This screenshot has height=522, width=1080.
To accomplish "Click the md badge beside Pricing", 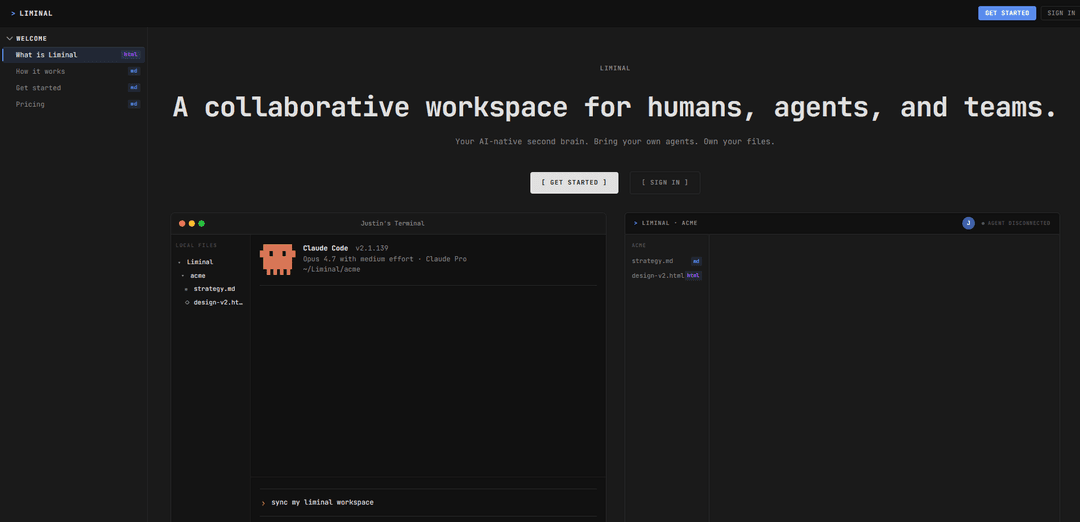I will (x=134, y=104).
